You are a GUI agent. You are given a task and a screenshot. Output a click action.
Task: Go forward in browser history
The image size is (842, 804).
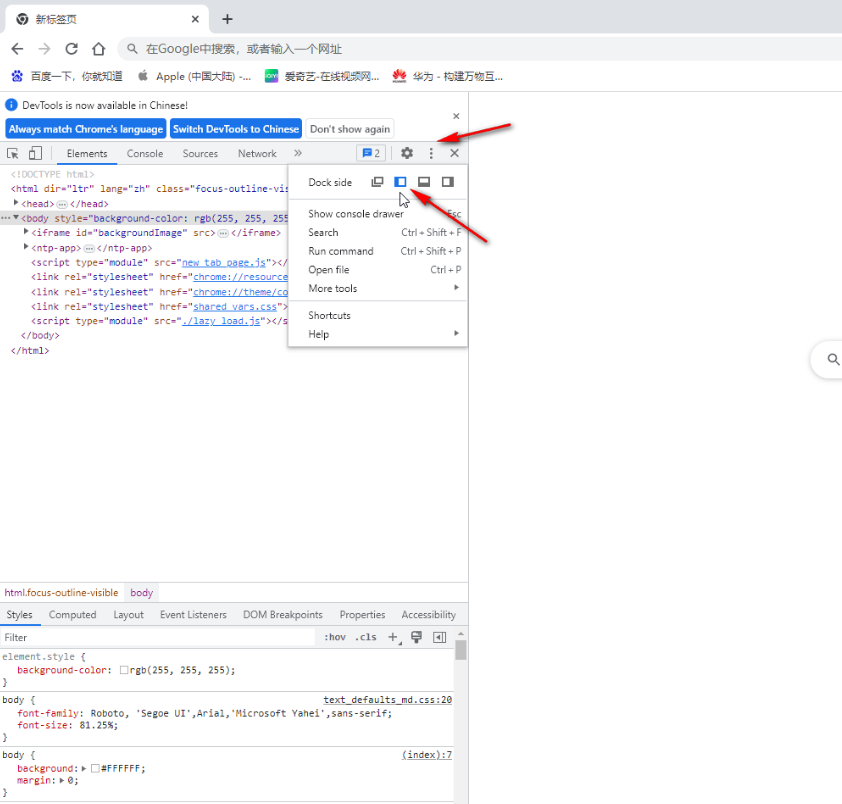pyautogui.click(x=45, y=49)
